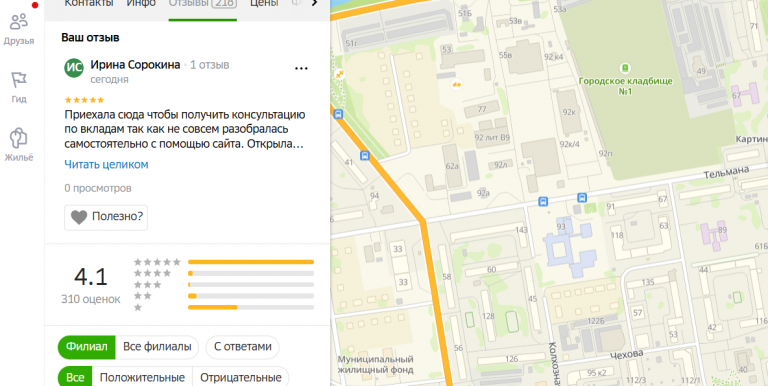The width and height of the screenshot is (768, 386).
Task: Click the heart icon in Полезно button
Action: (x=79, y=217)
